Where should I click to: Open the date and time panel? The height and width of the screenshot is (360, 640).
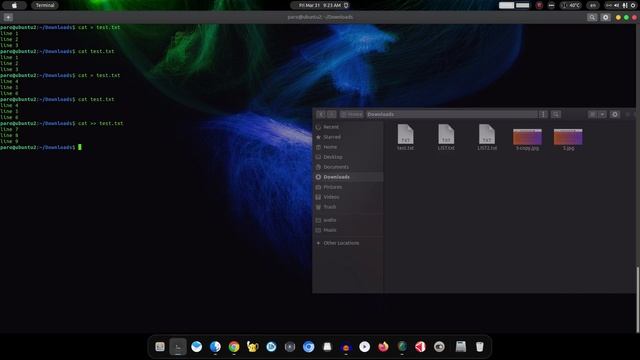click(x=320, y=5)
